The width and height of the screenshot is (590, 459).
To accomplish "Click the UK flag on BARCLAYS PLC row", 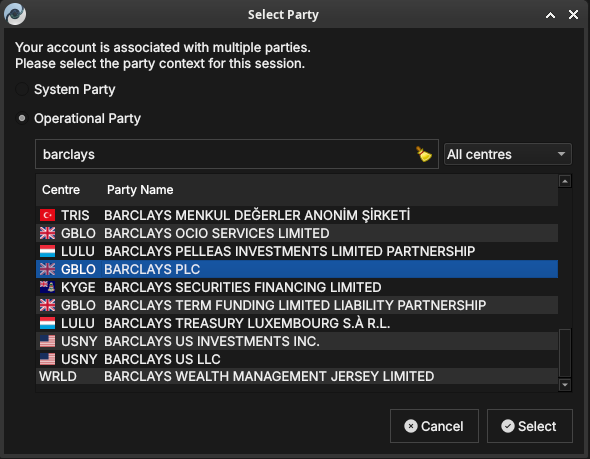I will (x=47, y=269).
